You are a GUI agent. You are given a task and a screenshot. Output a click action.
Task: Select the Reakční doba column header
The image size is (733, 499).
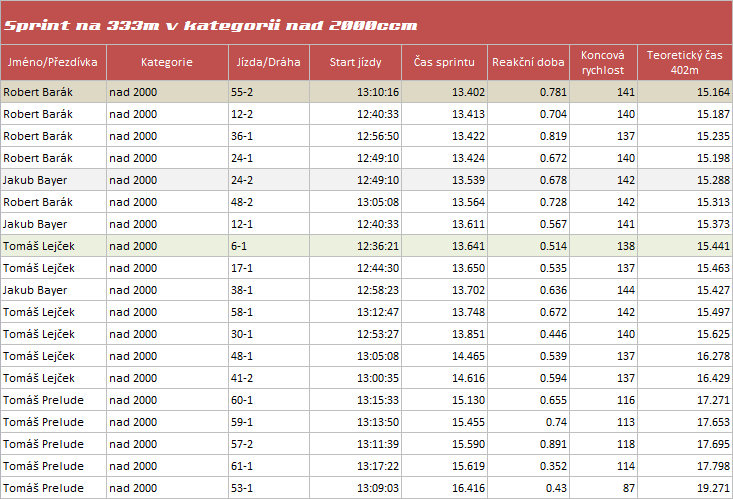[529, 62]
